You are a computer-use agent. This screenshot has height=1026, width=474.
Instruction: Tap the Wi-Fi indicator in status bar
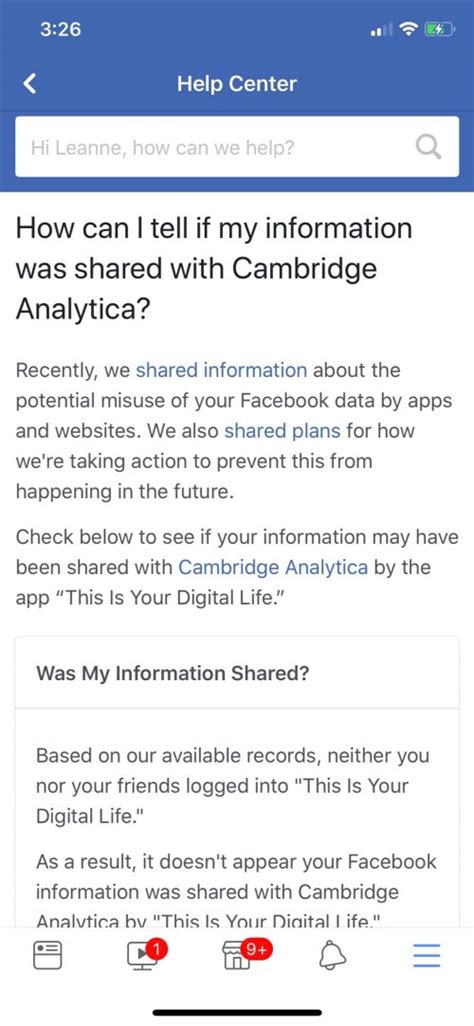point(410,29)
